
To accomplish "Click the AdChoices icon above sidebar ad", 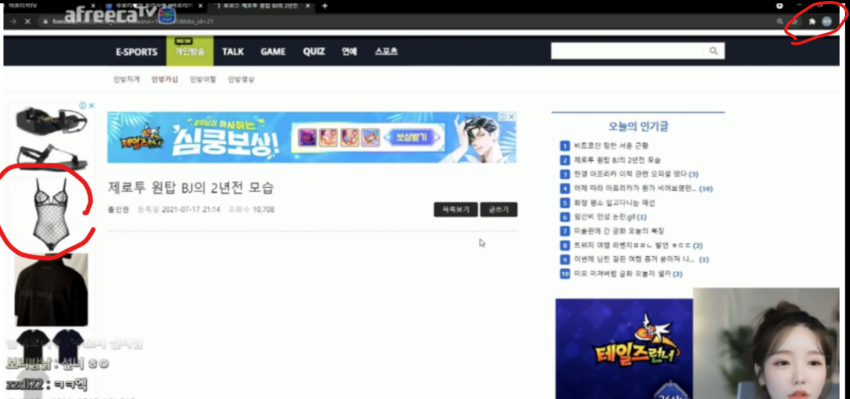I will point(82,105).
